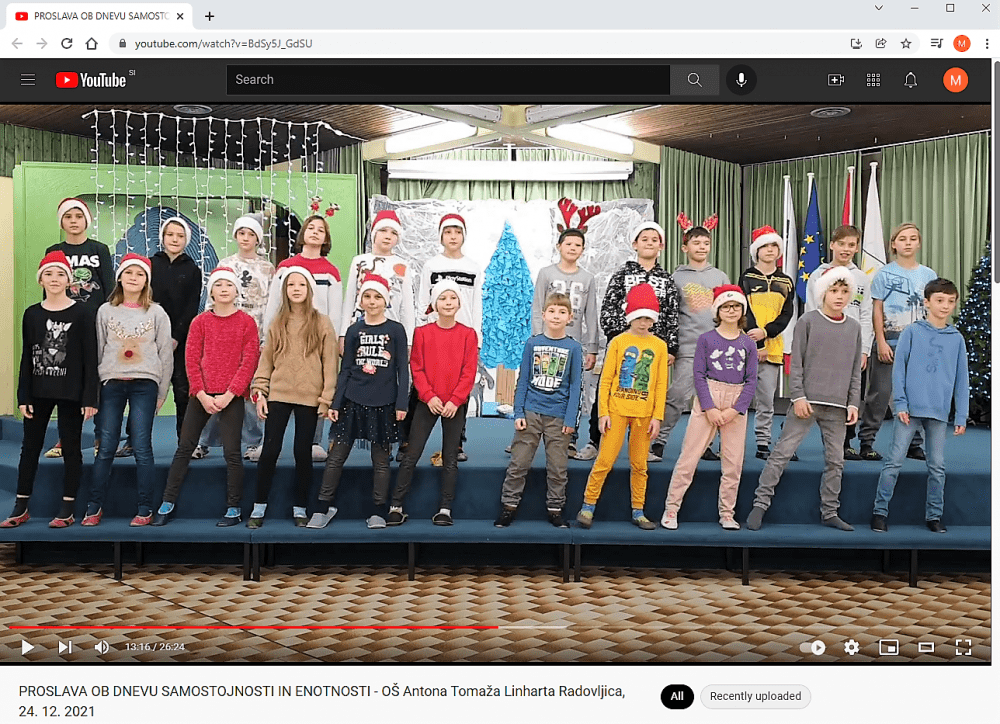Click the YouTube logo
This screenshot has height=724, width=1000.
(x=91, y=80)
